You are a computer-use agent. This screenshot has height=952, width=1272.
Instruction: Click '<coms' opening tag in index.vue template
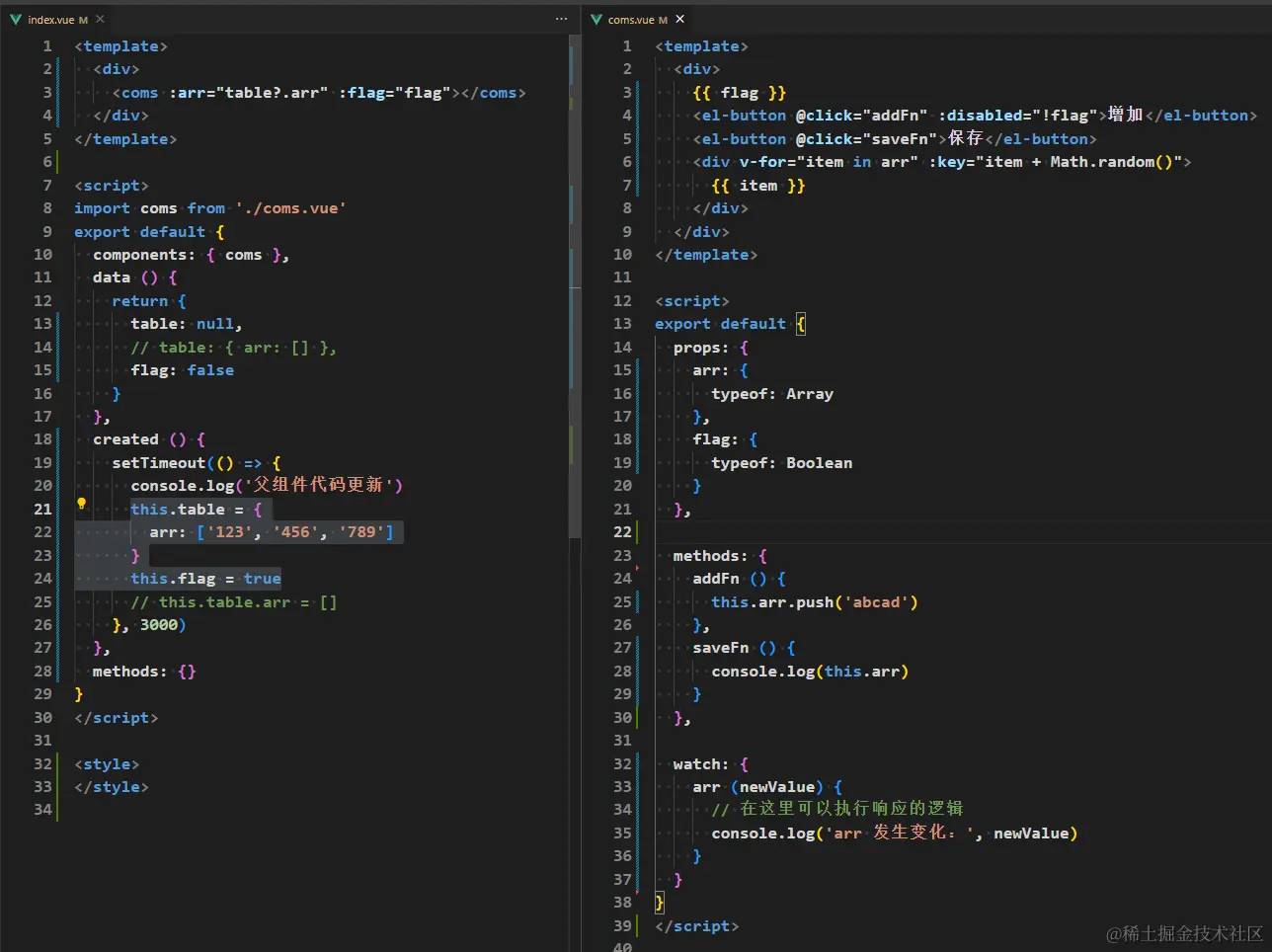135,93
